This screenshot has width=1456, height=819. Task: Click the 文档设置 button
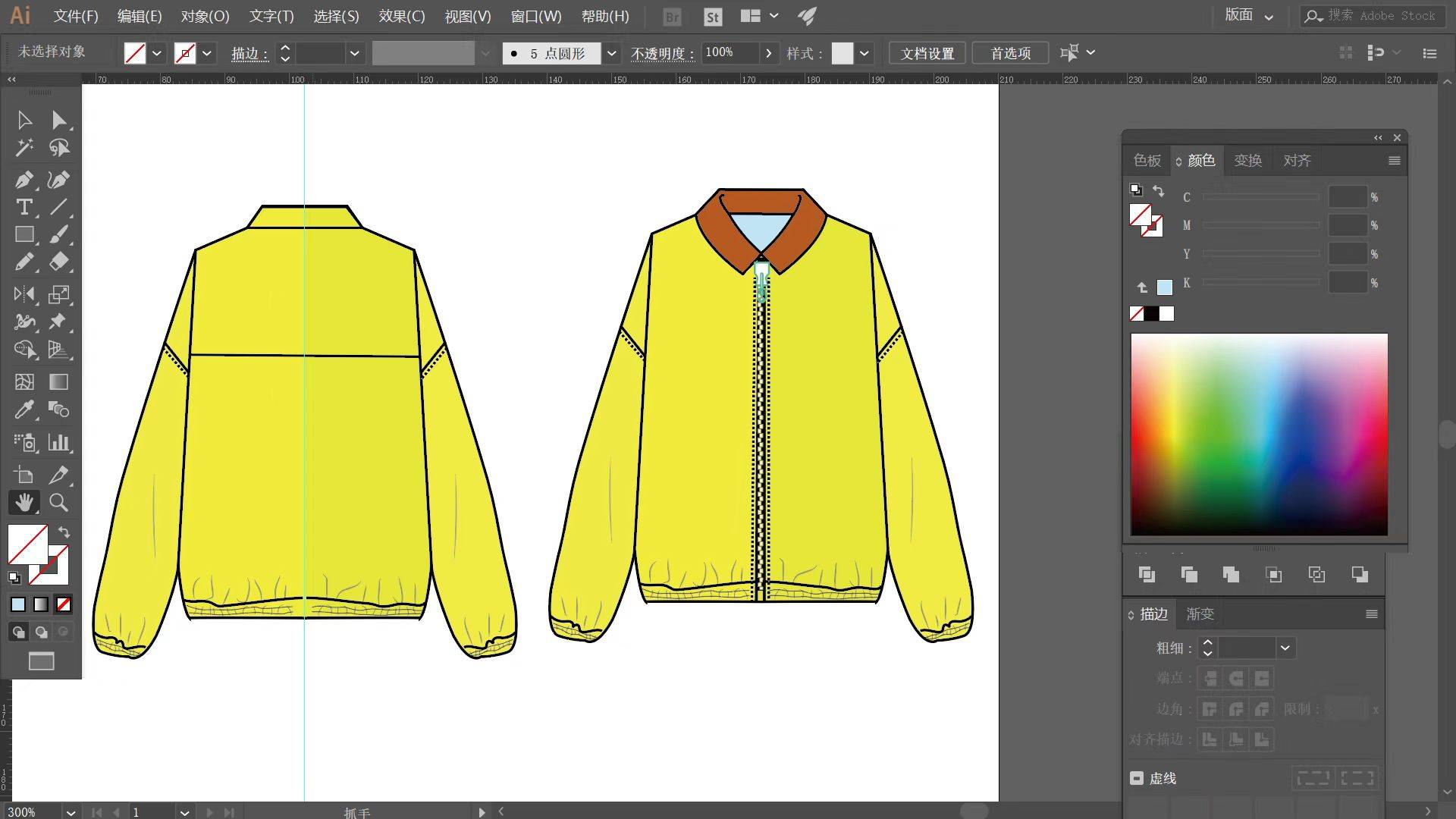pyautogui.click(x=927, y=53)
